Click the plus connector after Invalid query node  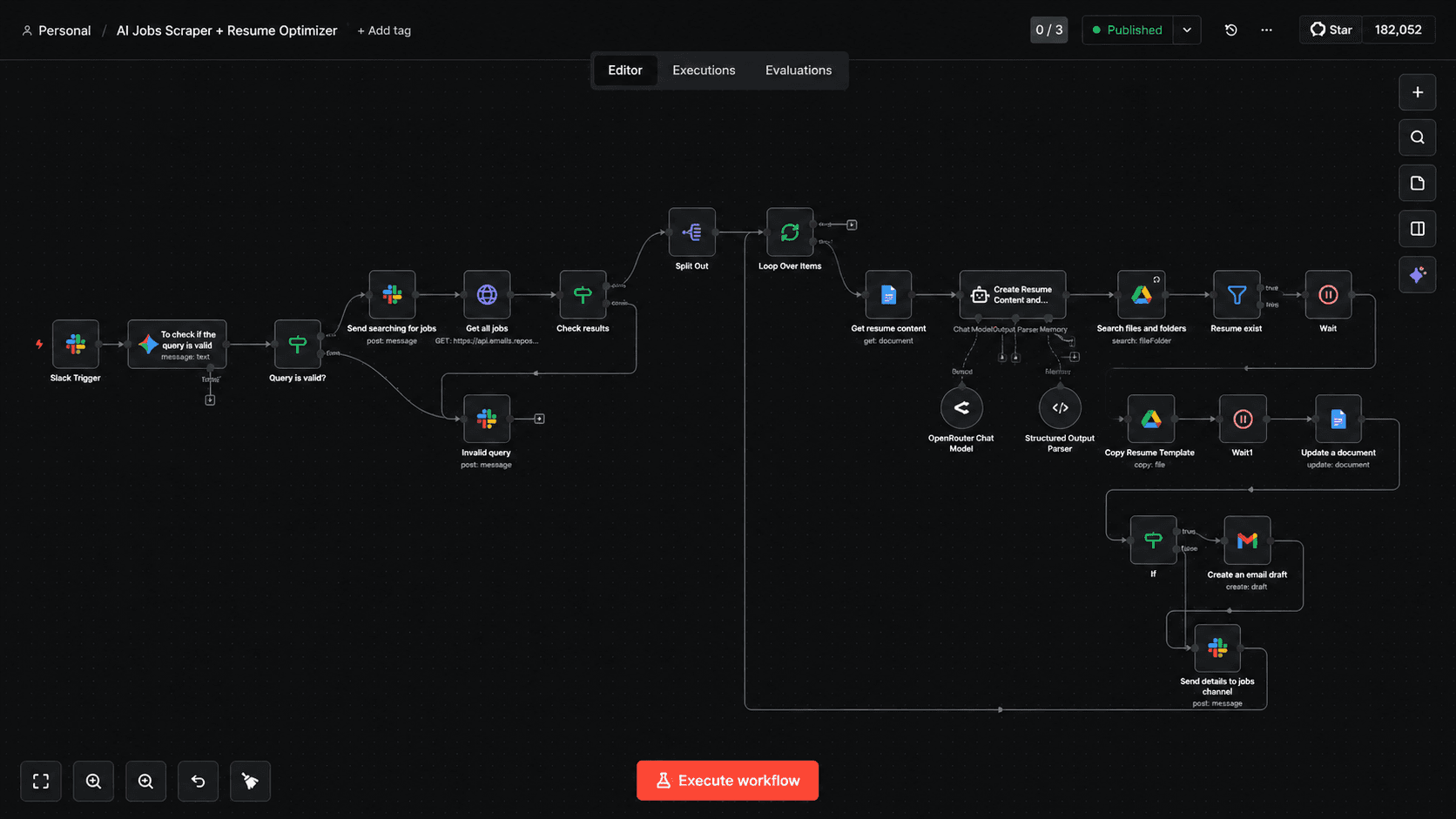540,419
